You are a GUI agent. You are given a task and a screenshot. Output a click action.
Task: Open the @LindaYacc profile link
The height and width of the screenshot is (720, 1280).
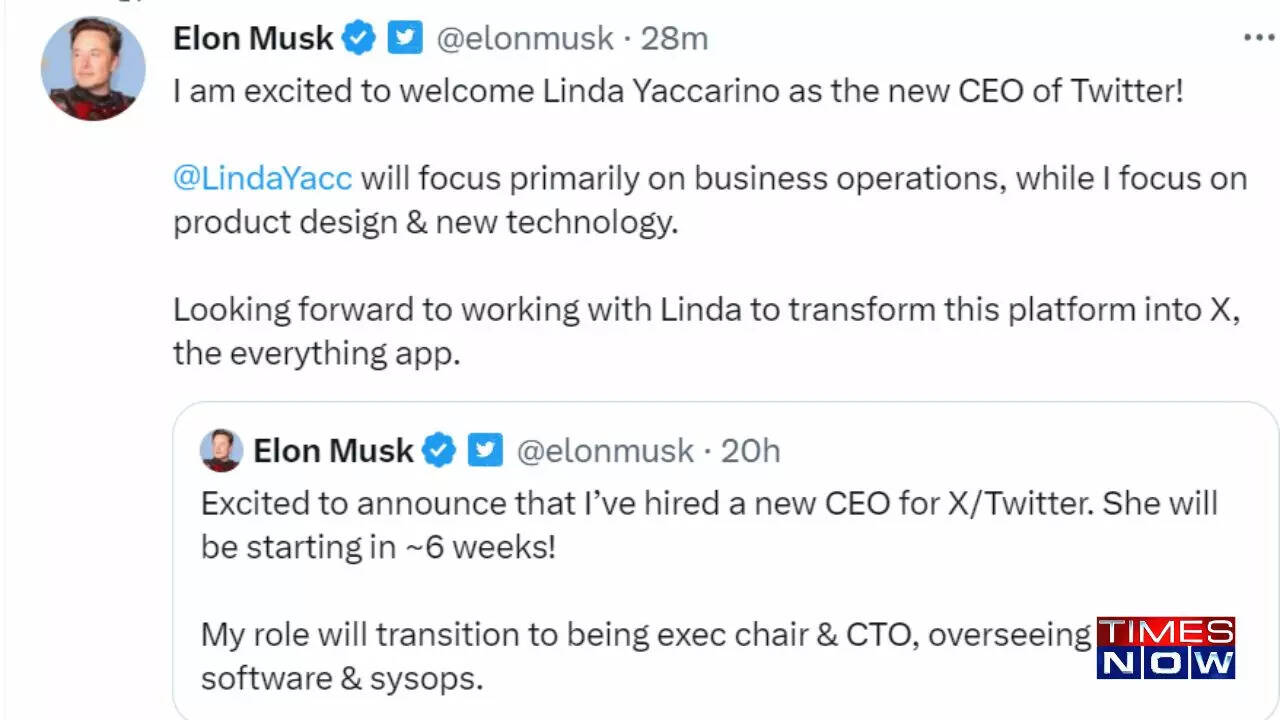261,178
